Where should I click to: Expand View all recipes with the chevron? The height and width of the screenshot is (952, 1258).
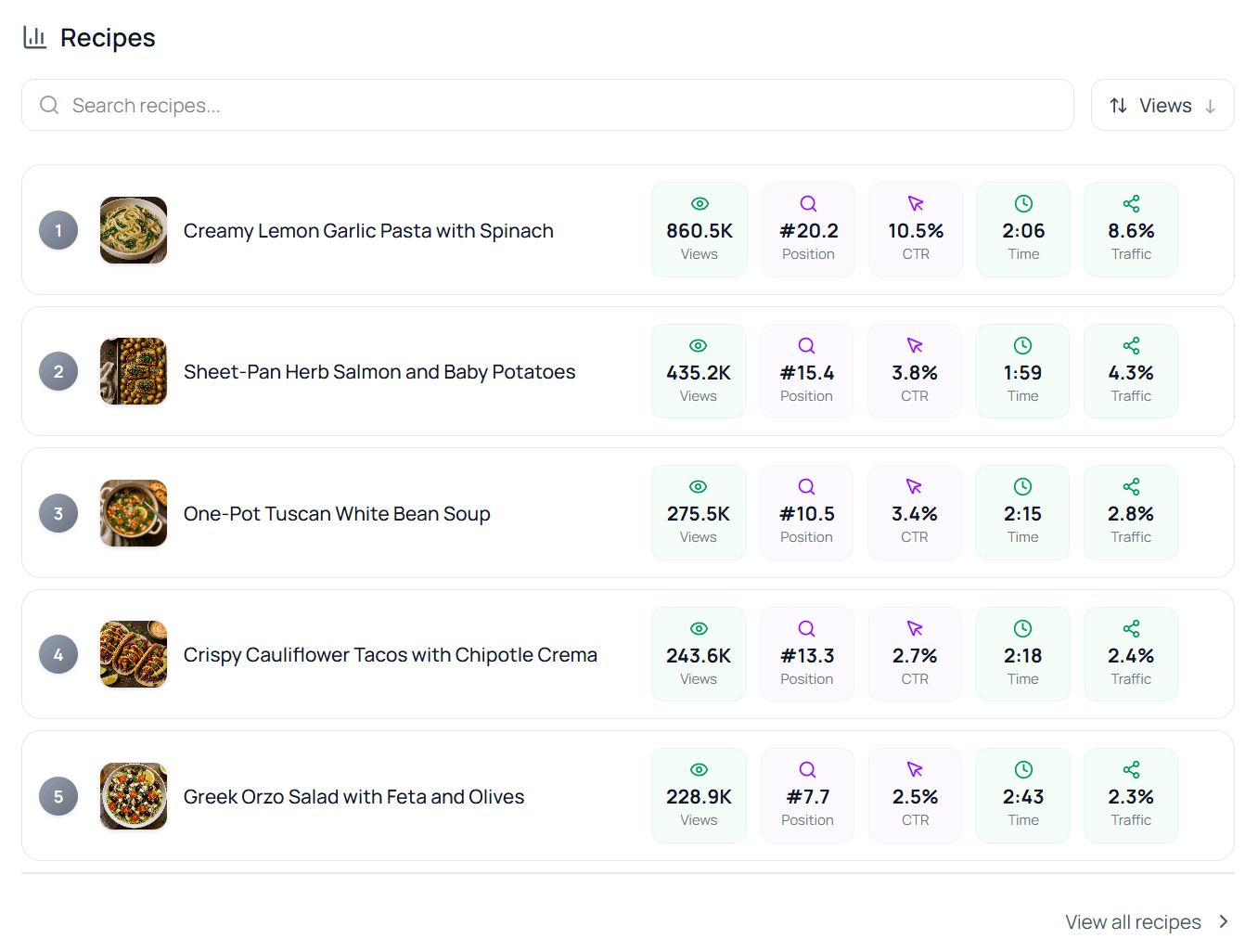pos(1221,921)
